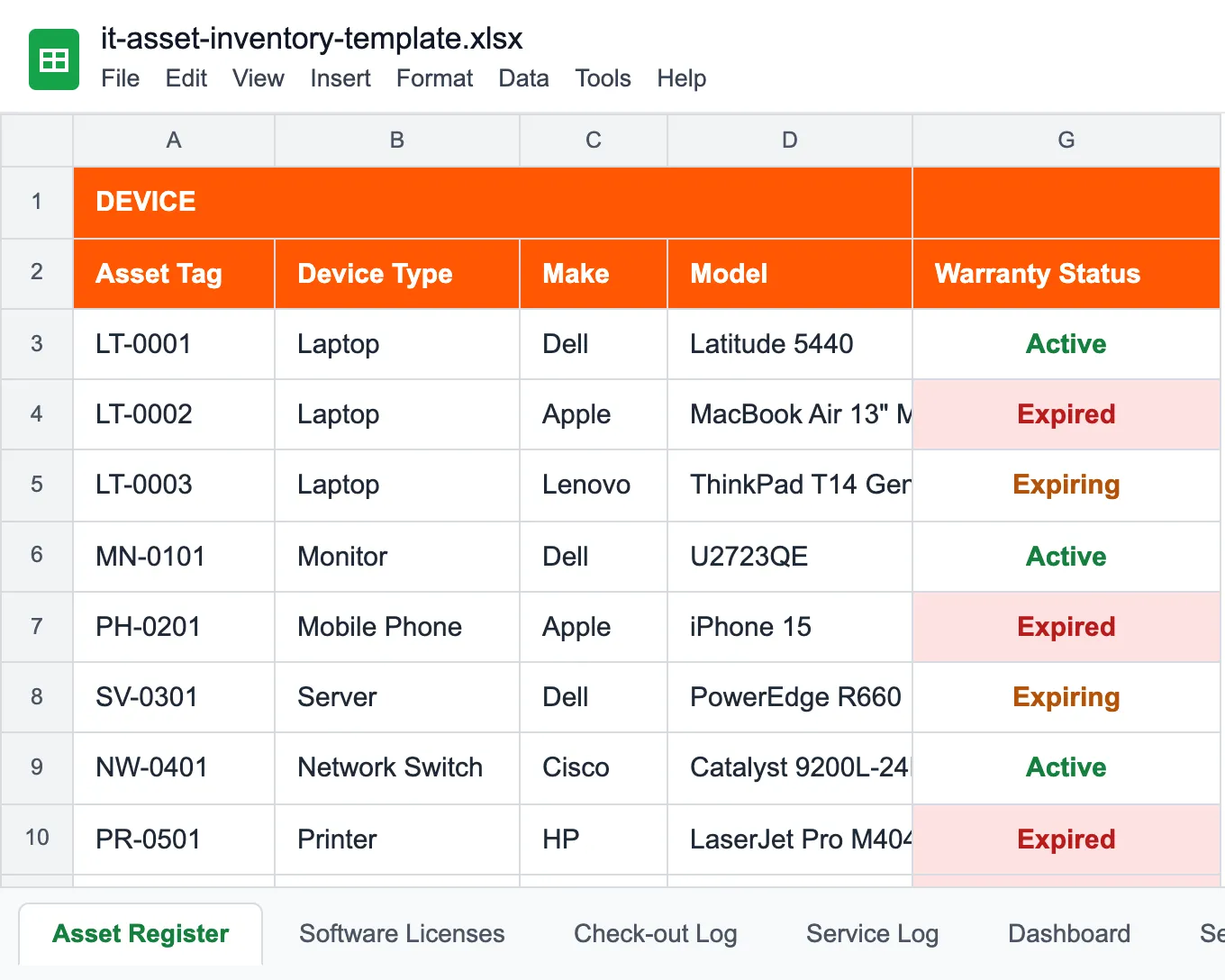The width and height of the screenshot is (1225, 980).
Task: Select the Lenovo cell
Action: (594, 485)
